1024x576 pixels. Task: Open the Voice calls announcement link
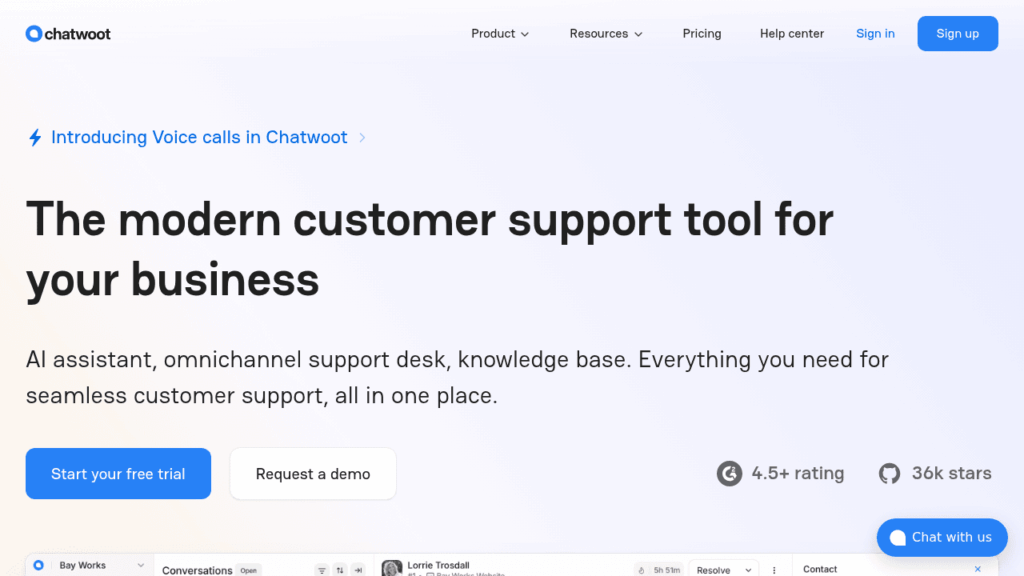[x=199, y=137]
